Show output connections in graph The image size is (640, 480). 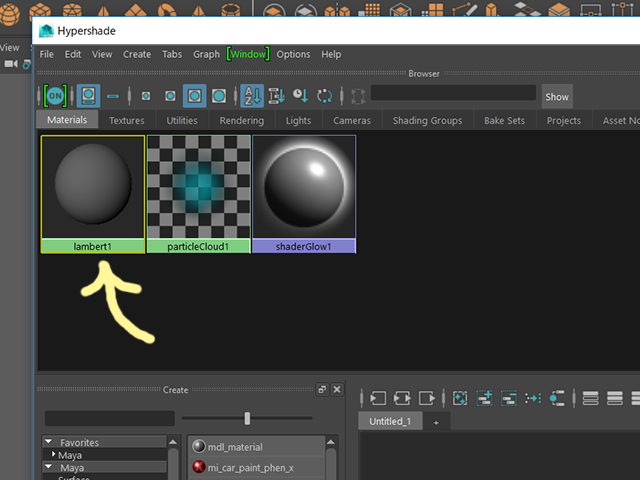[427, 398]
